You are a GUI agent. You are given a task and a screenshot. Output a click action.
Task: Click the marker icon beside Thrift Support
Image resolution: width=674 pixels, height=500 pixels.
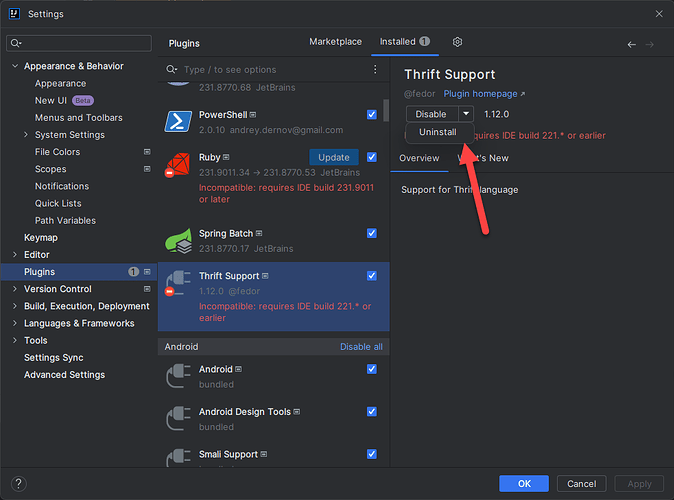(x=265, y=276)
